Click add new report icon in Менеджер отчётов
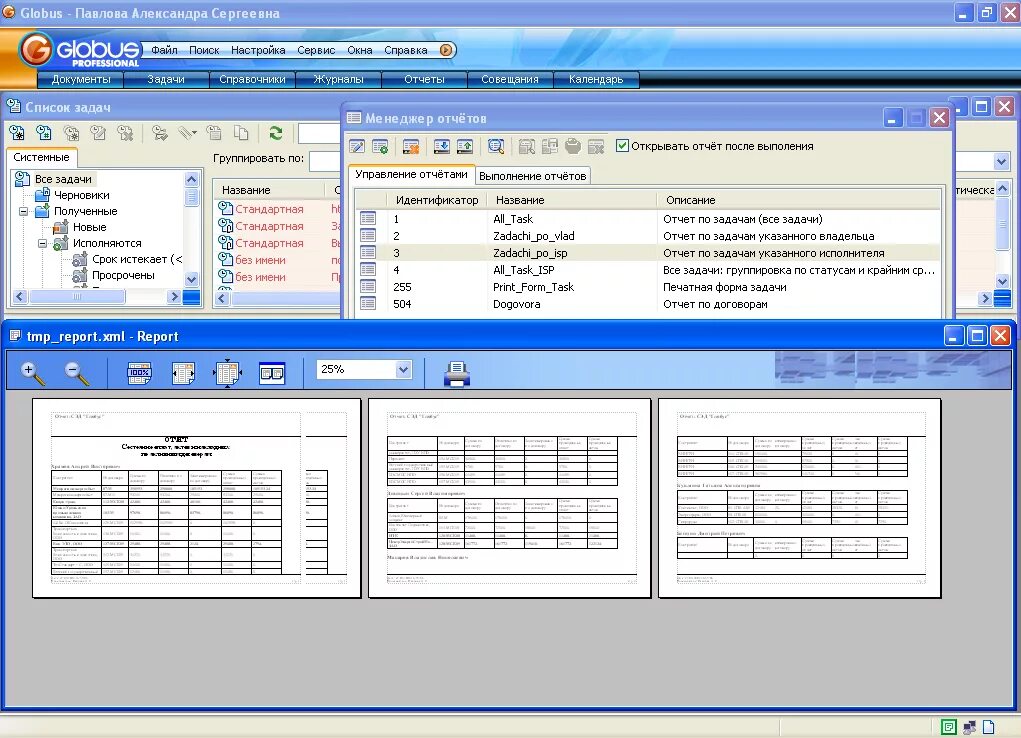Screen dimensions: 1021x738 [x=380, y=147]
